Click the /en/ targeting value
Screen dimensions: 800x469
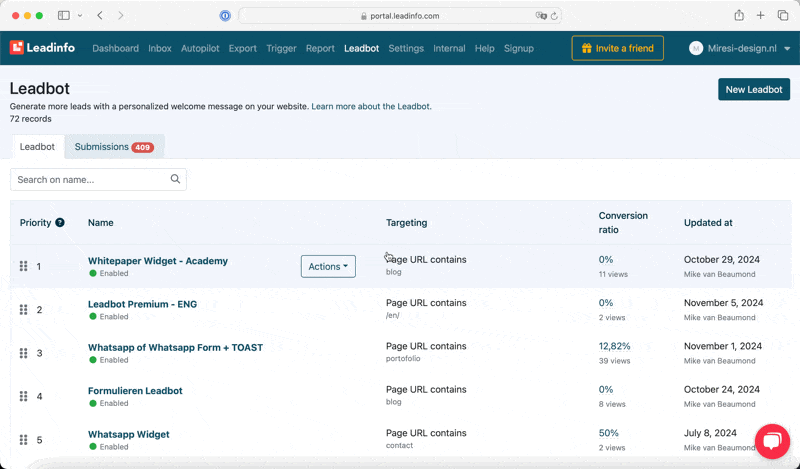392,315
